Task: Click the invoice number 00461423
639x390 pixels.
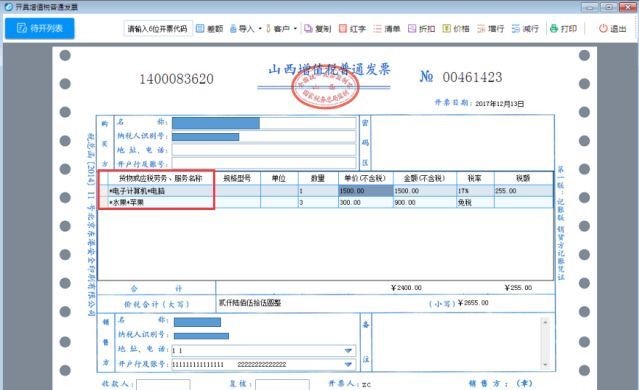Action: point(472,77)
